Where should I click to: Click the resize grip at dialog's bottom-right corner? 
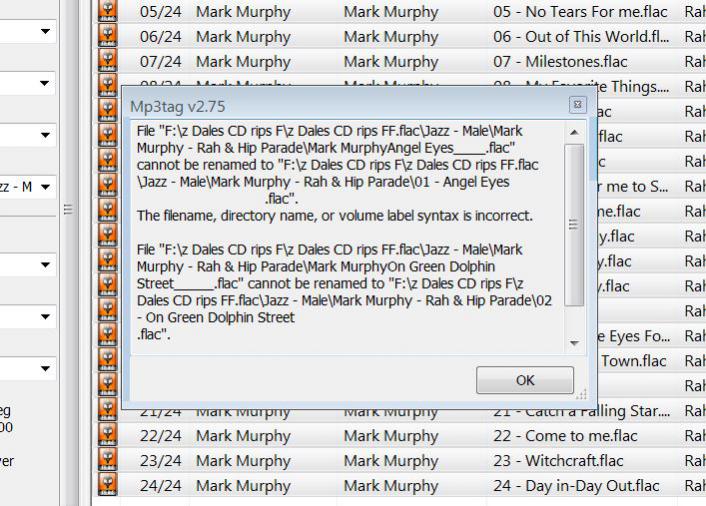click(581, 394)
